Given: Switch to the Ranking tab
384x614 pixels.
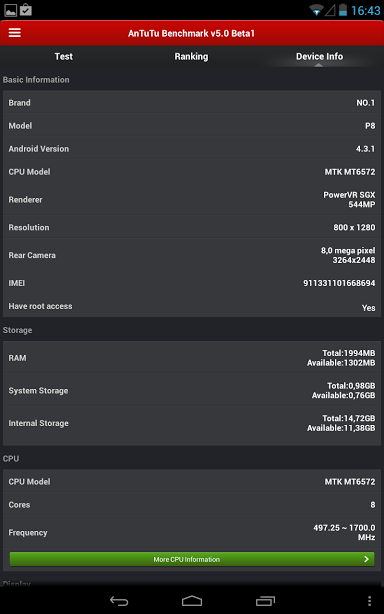Looking at the screenshot, I should pos(191,56).
